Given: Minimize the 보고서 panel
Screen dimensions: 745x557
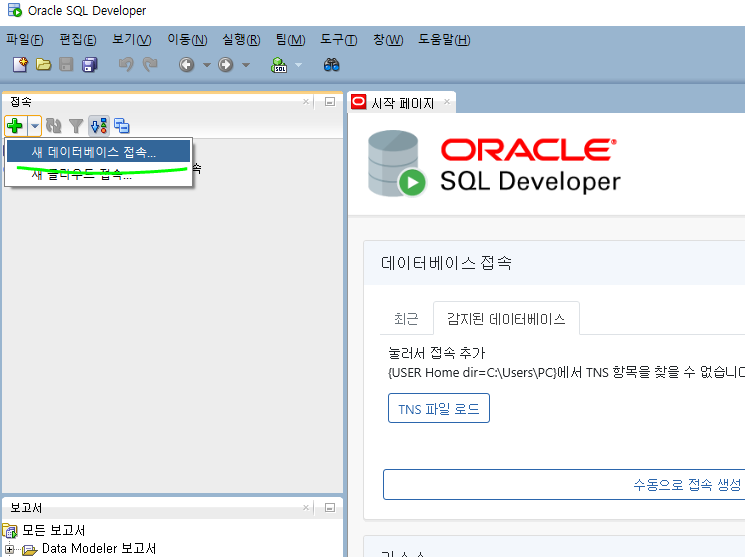Looking at the screenshot, I should click(330, 508).
